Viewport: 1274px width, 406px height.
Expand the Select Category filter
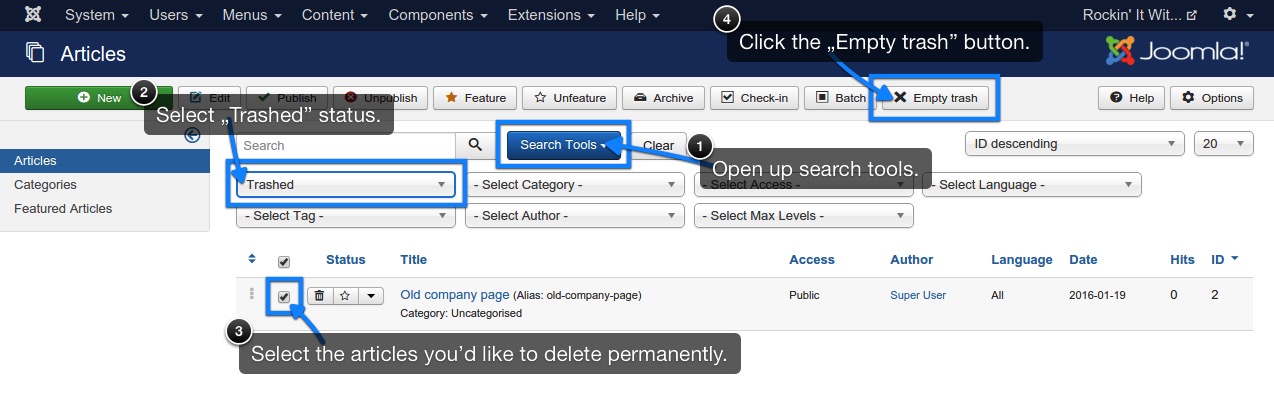click(x=575, y=185)
